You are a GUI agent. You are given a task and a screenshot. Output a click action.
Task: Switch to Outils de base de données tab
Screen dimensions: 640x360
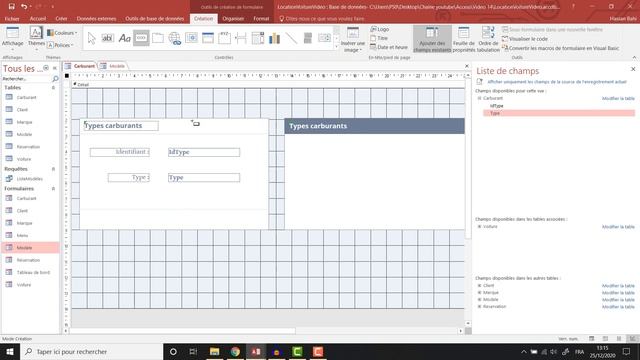click(155, 18)
